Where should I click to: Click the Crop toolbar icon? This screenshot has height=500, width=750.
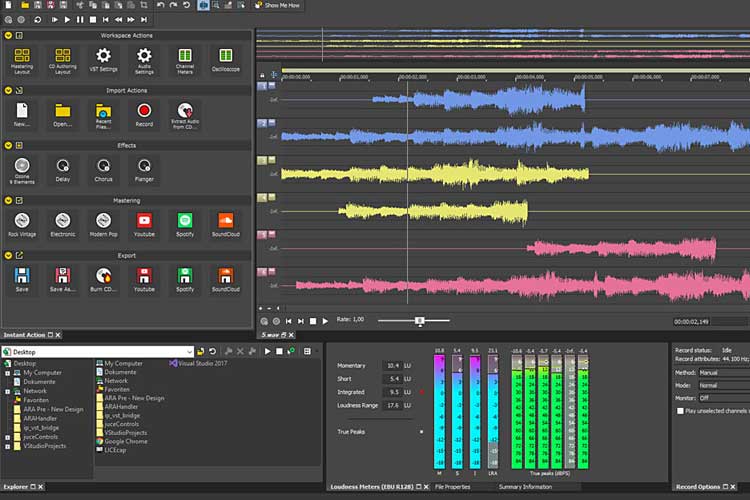point(144,5)
